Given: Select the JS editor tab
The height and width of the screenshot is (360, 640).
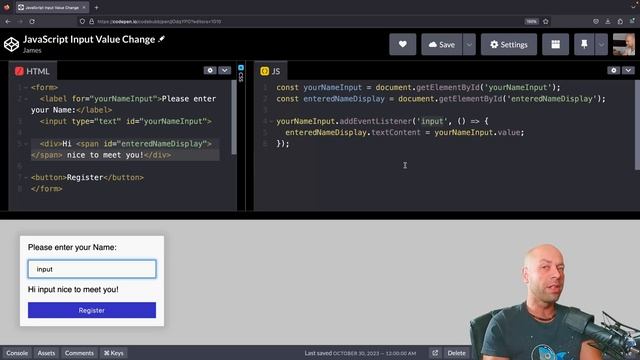Looking at the screenshot, I should coord(271,71).
